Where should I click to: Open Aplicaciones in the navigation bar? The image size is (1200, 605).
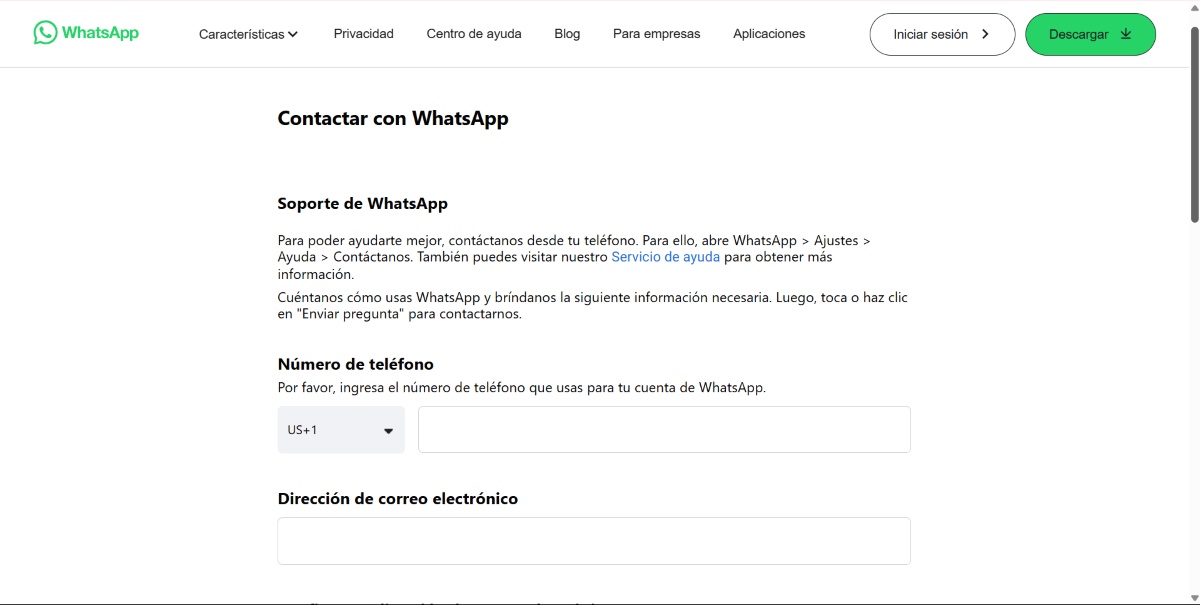tap(769, 34)
